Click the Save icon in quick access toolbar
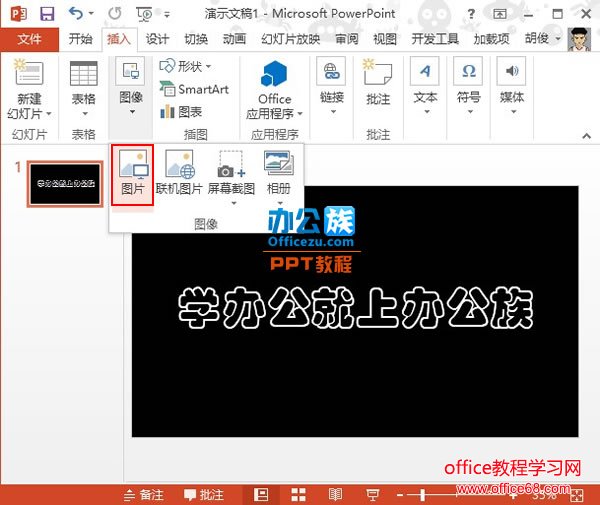This screenshot has width=600, height=505. (x=47, y=14)
